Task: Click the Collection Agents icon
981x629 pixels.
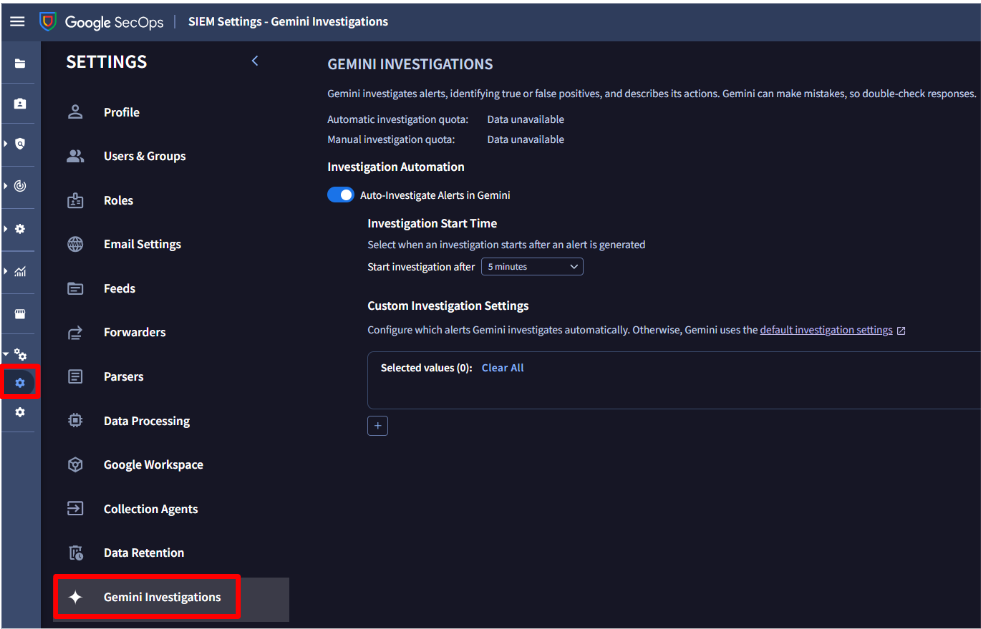Action: (75, 509)
